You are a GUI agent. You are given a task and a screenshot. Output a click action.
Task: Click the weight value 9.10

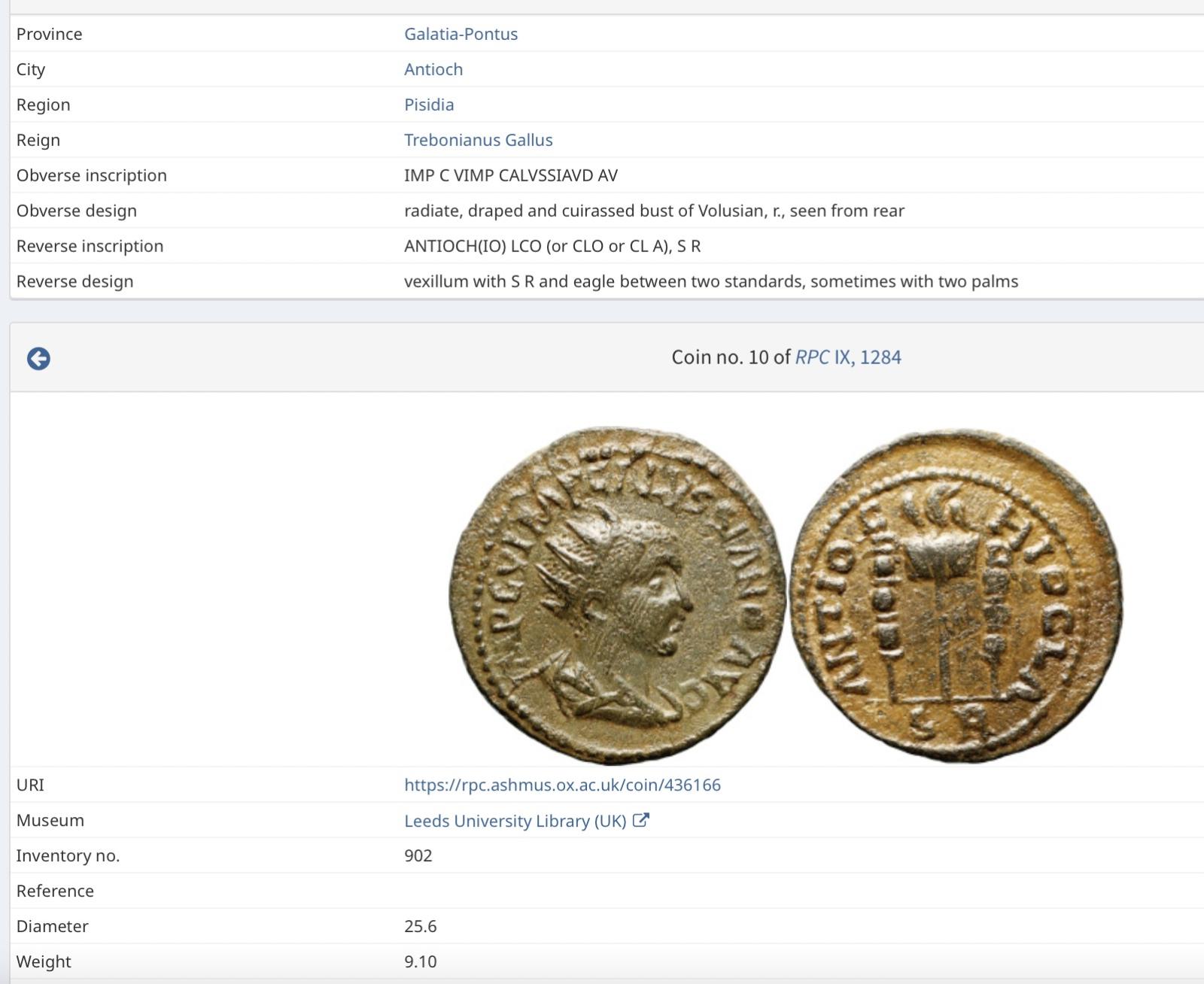pyautogui.click(x=420, y=961)
